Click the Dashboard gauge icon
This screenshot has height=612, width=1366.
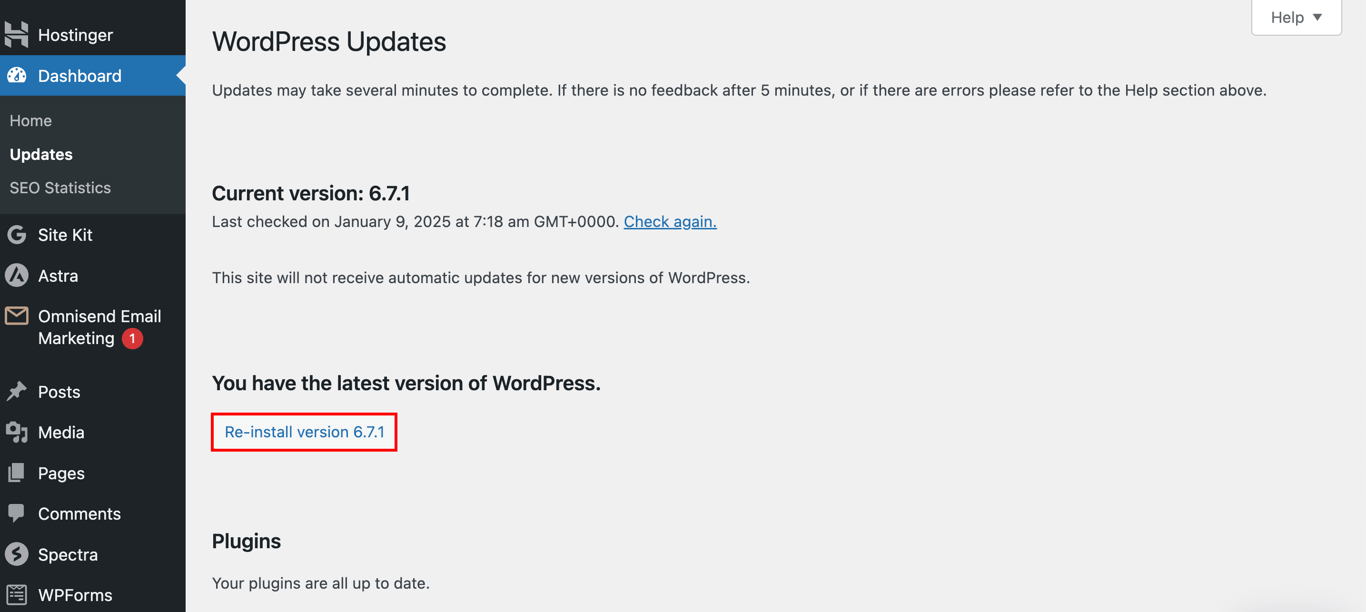(x=17, y=75)
